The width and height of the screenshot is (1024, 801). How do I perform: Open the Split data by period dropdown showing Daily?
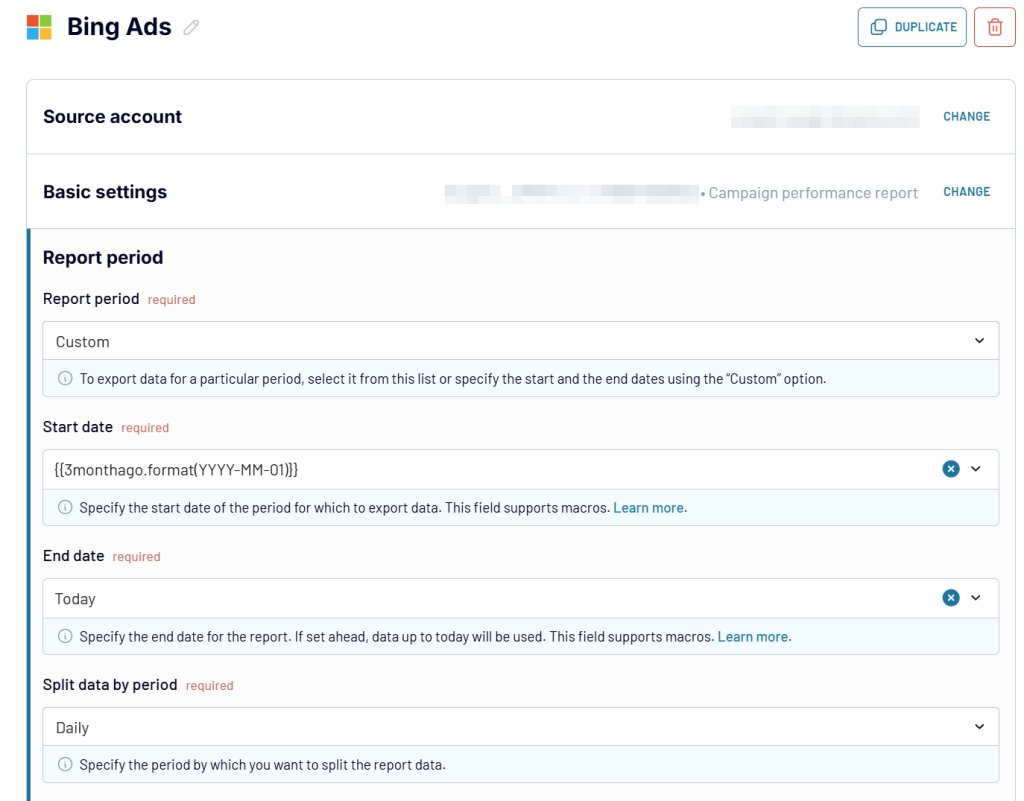520,727
